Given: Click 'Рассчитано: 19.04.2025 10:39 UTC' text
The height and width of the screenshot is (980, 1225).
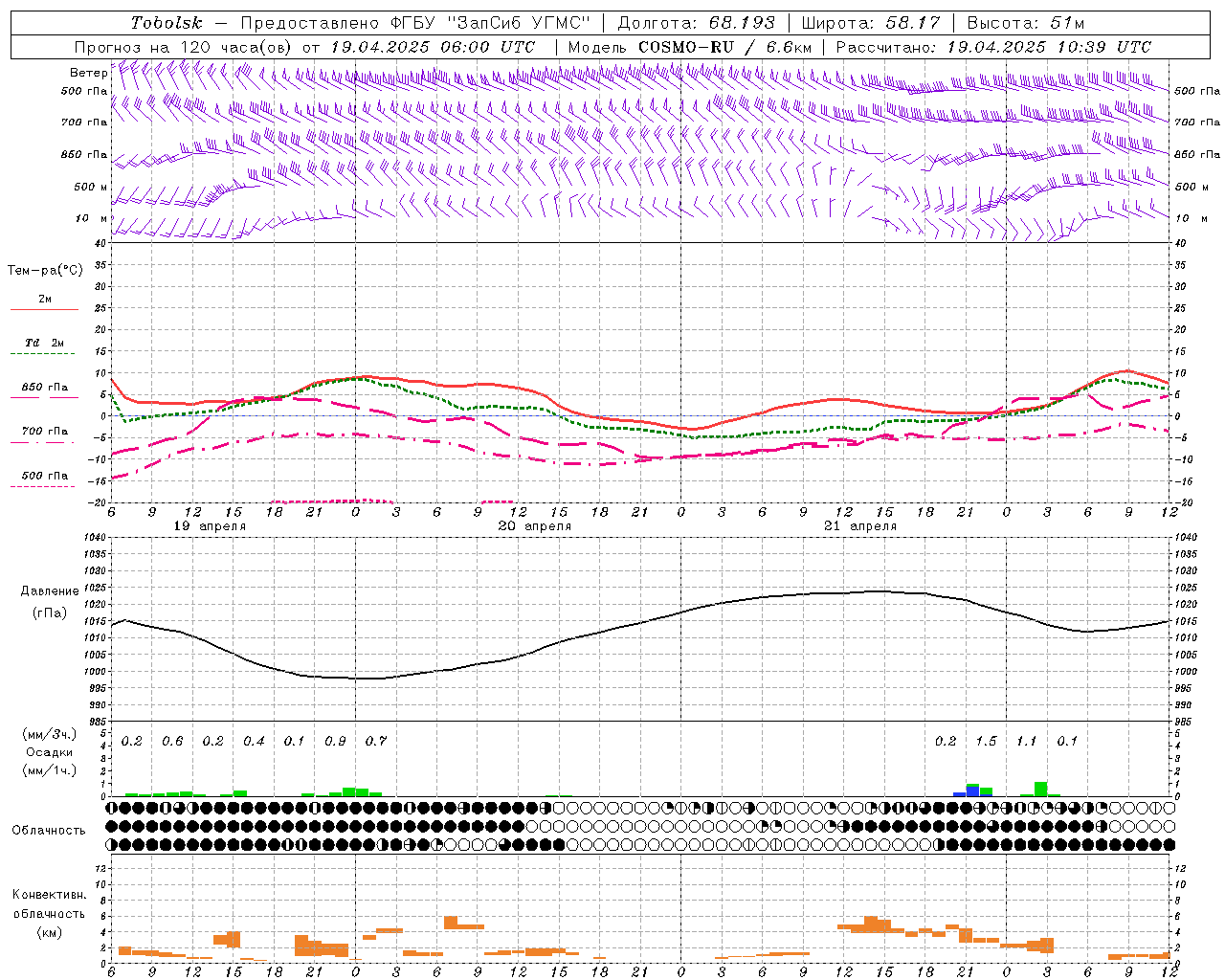Looking at the screenshot, I should (x=993, y=47).
